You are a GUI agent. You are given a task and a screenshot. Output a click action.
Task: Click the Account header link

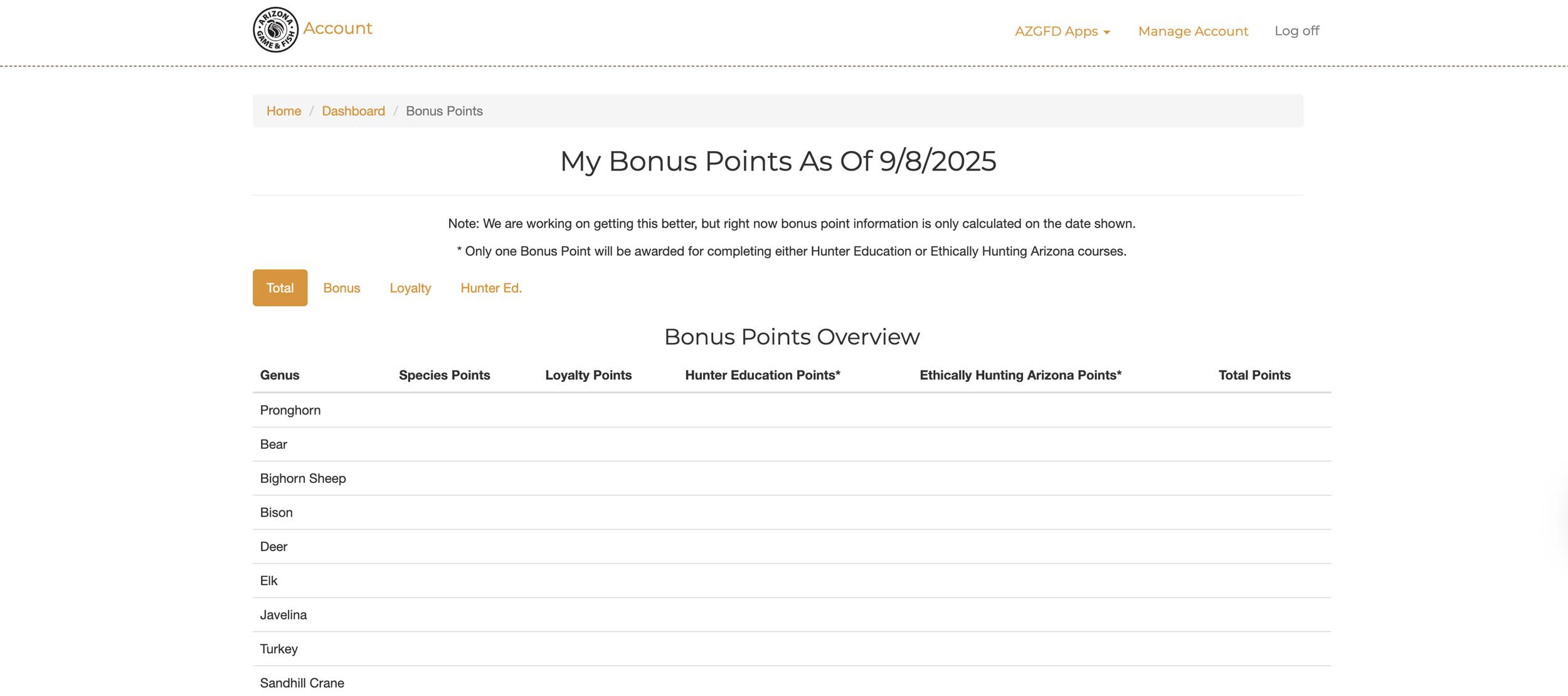tap(337, 28)
